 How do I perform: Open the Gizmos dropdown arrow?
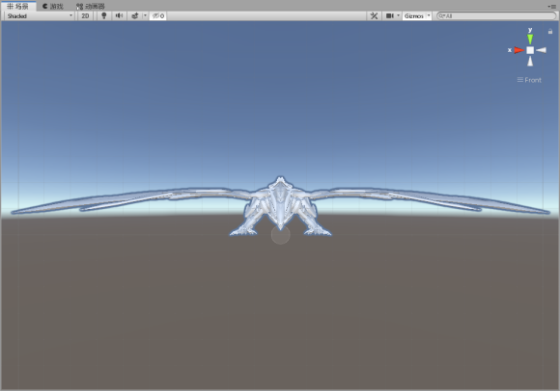tap(429, 16)
